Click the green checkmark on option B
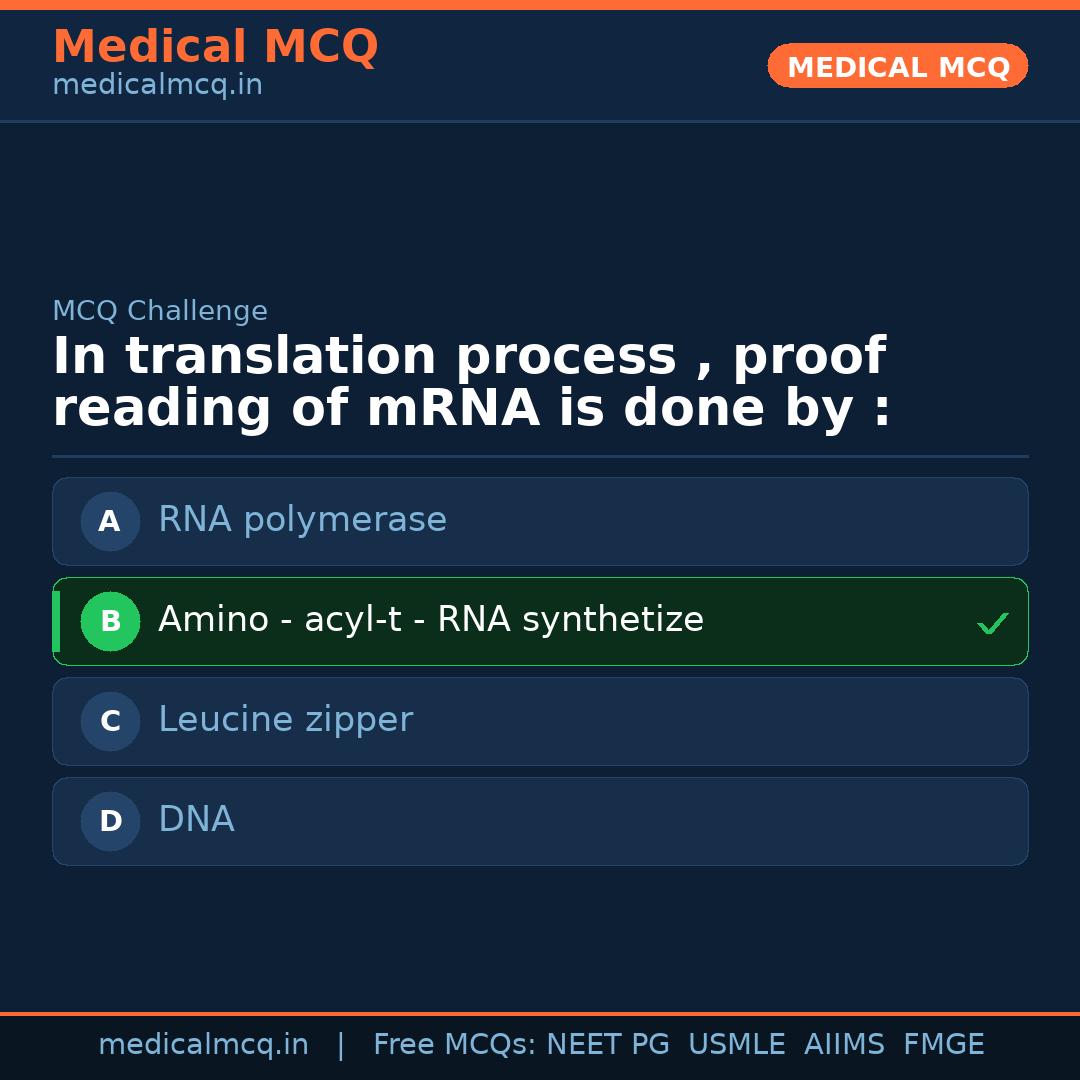This screenshot has height=1080, width=1080. pyautogui.click(x=992, y=624)
